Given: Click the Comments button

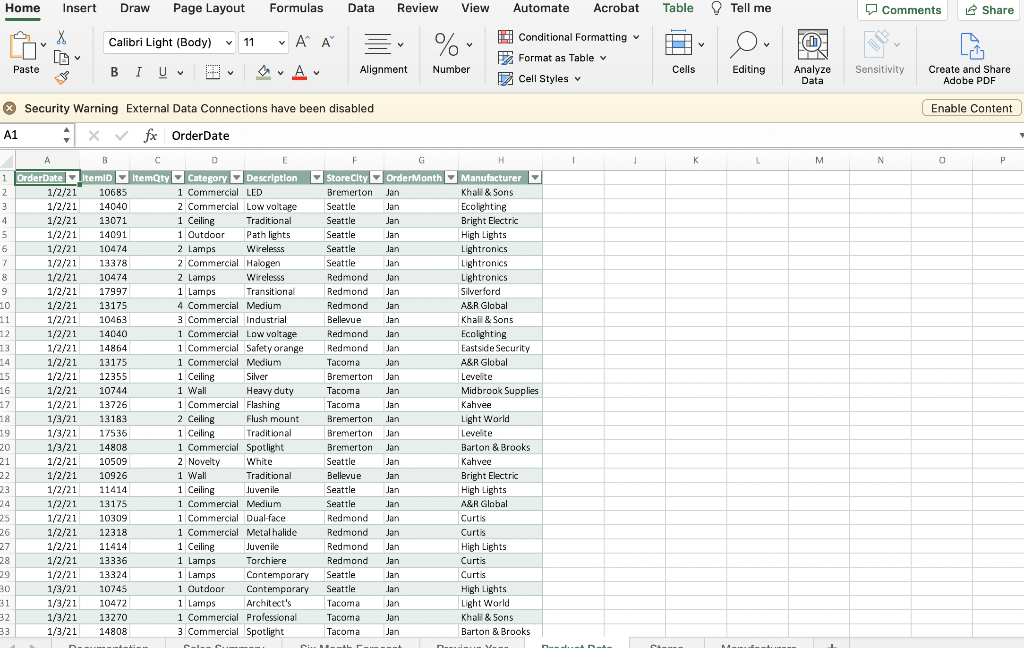Looking at the screenshot, I should (903, 10).
